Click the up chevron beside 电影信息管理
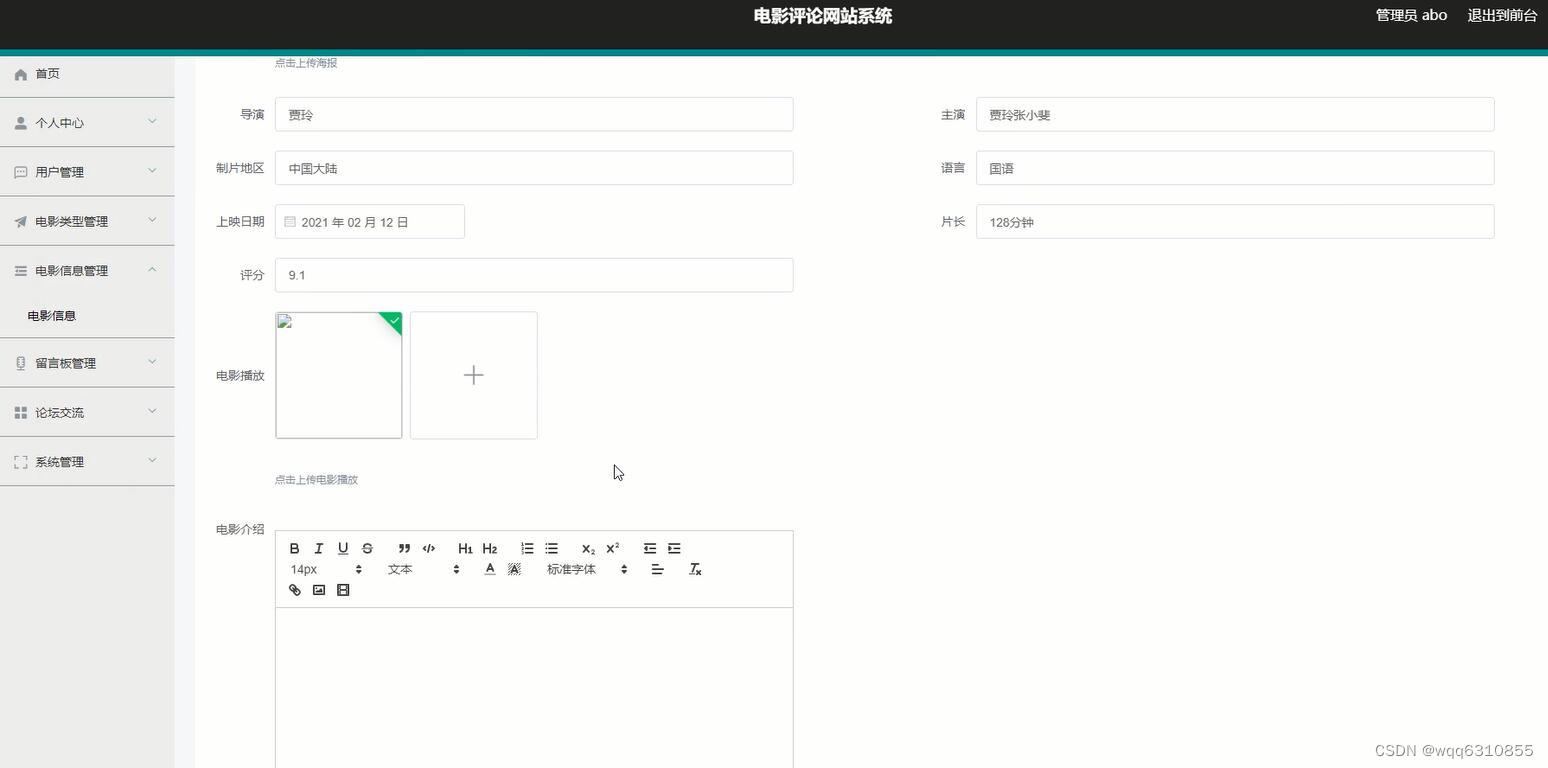The height and width of the screenshot is (768, 1548). 152,269
